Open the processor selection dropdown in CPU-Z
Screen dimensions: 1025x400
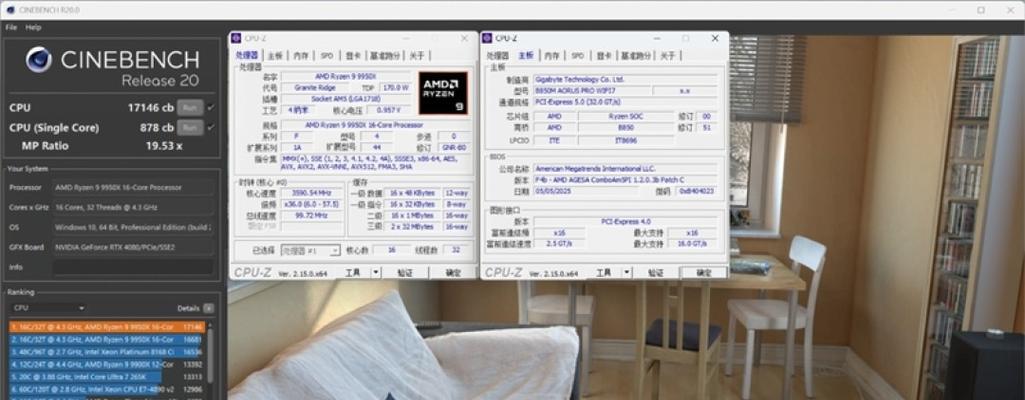[x=311, y=250]
